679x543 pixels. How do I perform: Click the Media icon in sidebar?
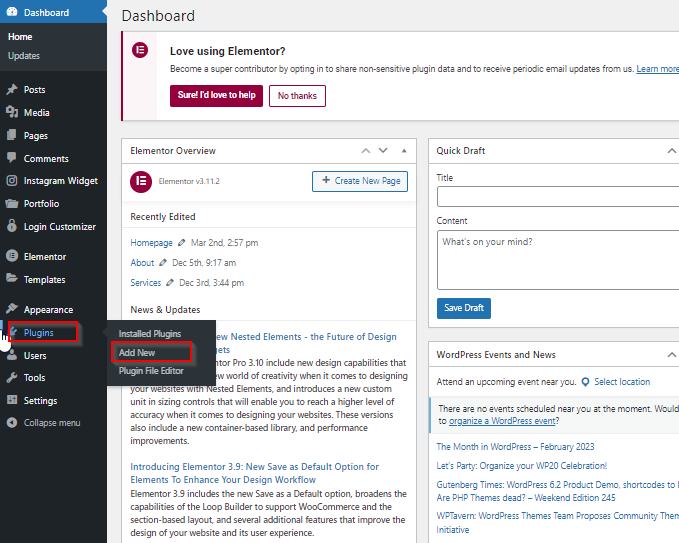pyautogui.click(x=12, y=113)
